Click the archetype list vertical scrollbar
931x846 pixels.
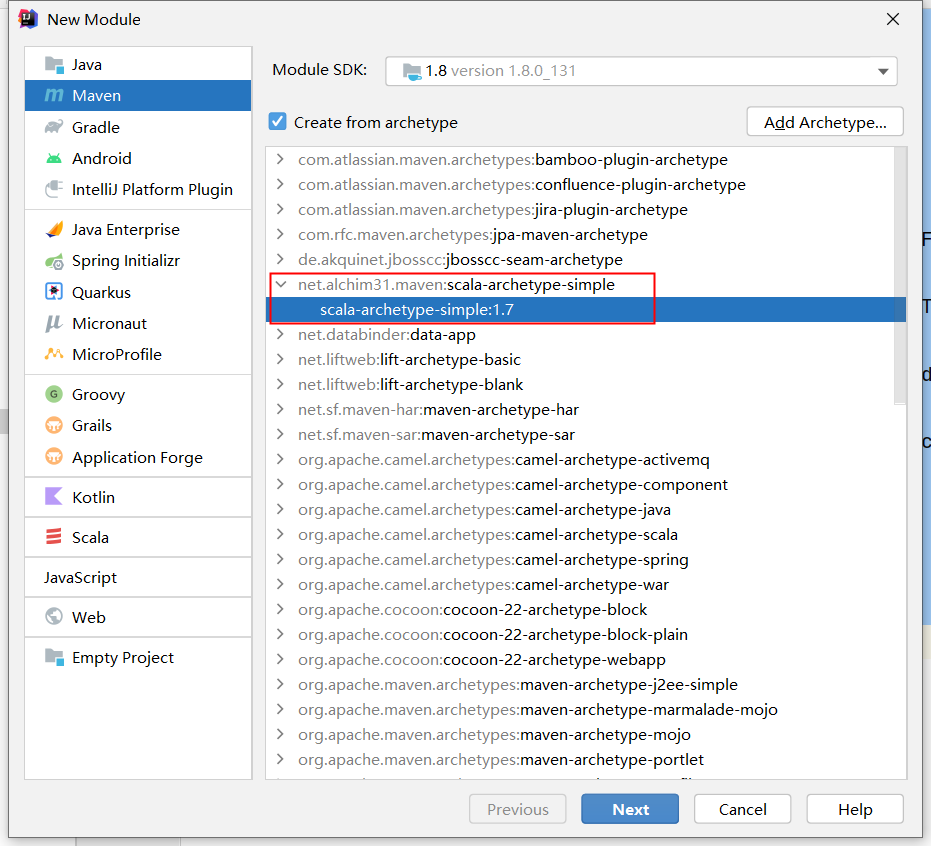pyautogui.click(x=900, y=276)
